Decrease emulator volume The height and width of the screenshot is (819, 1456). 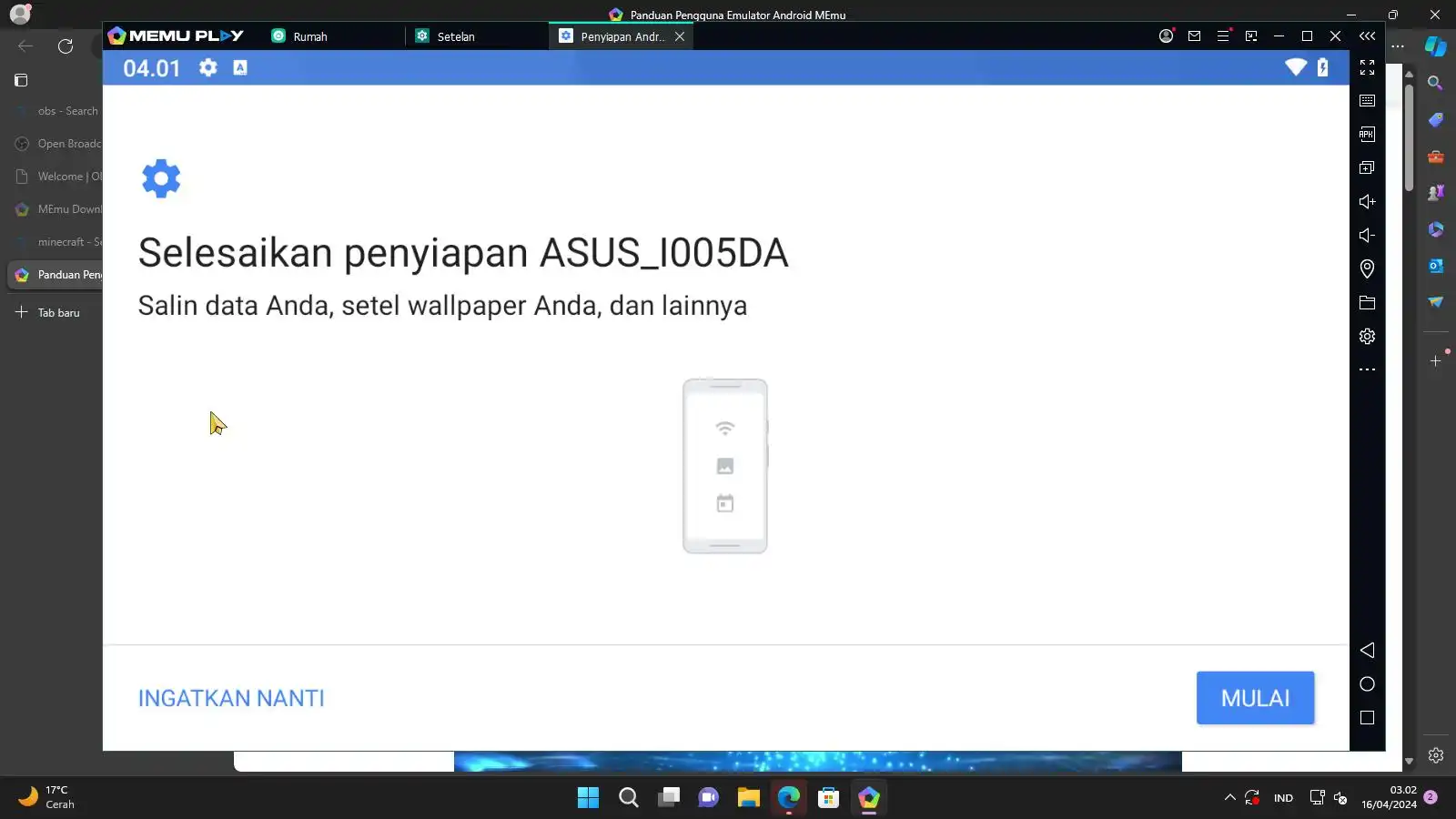(x=1367, y=236)
